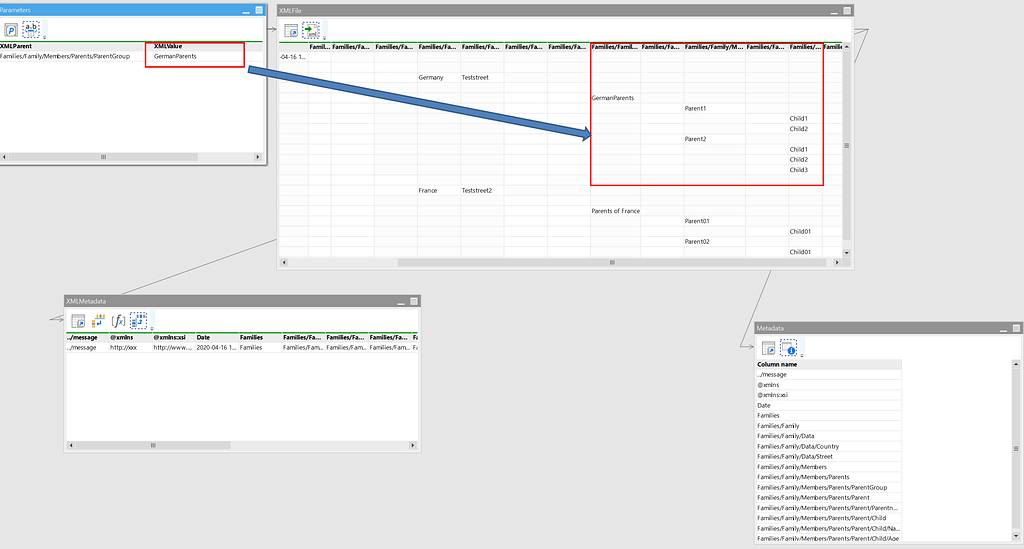Image resolution: width=1024 pixels, height=549 pixels.
Task: Open toolbar overflow arrow in Parameters window
Action: click(x=44, y=38)
